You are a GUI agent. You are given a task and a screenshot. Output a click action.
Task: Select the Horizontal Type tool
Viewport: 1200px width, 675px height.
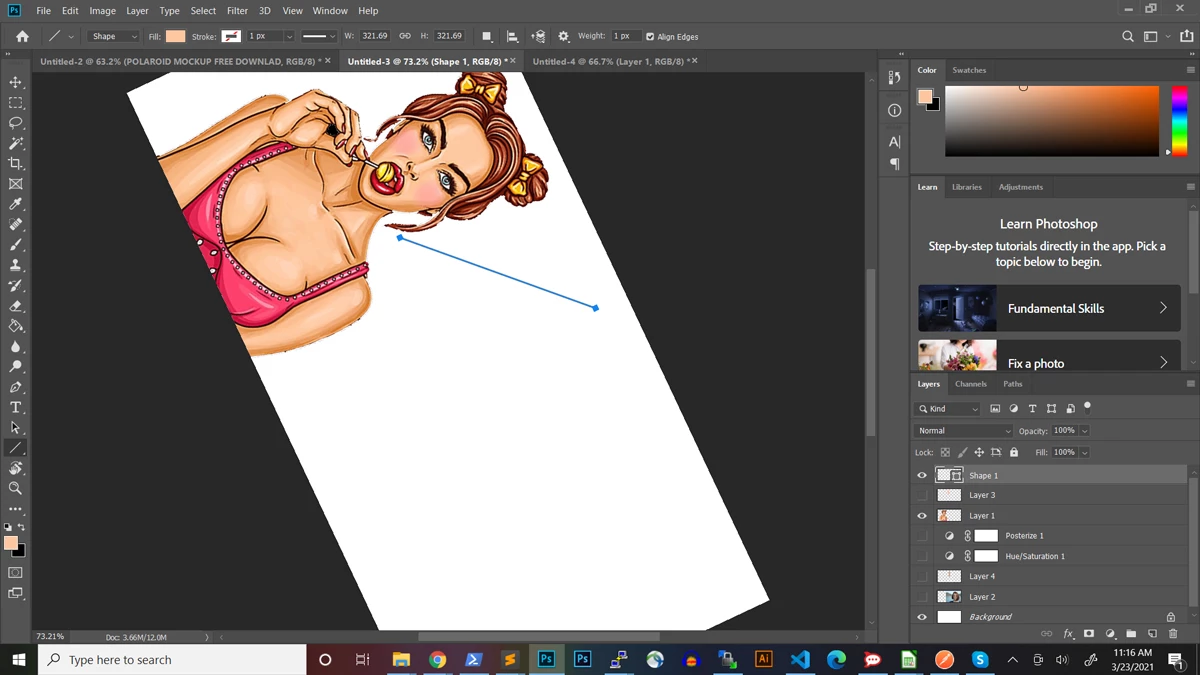(16, 408)
